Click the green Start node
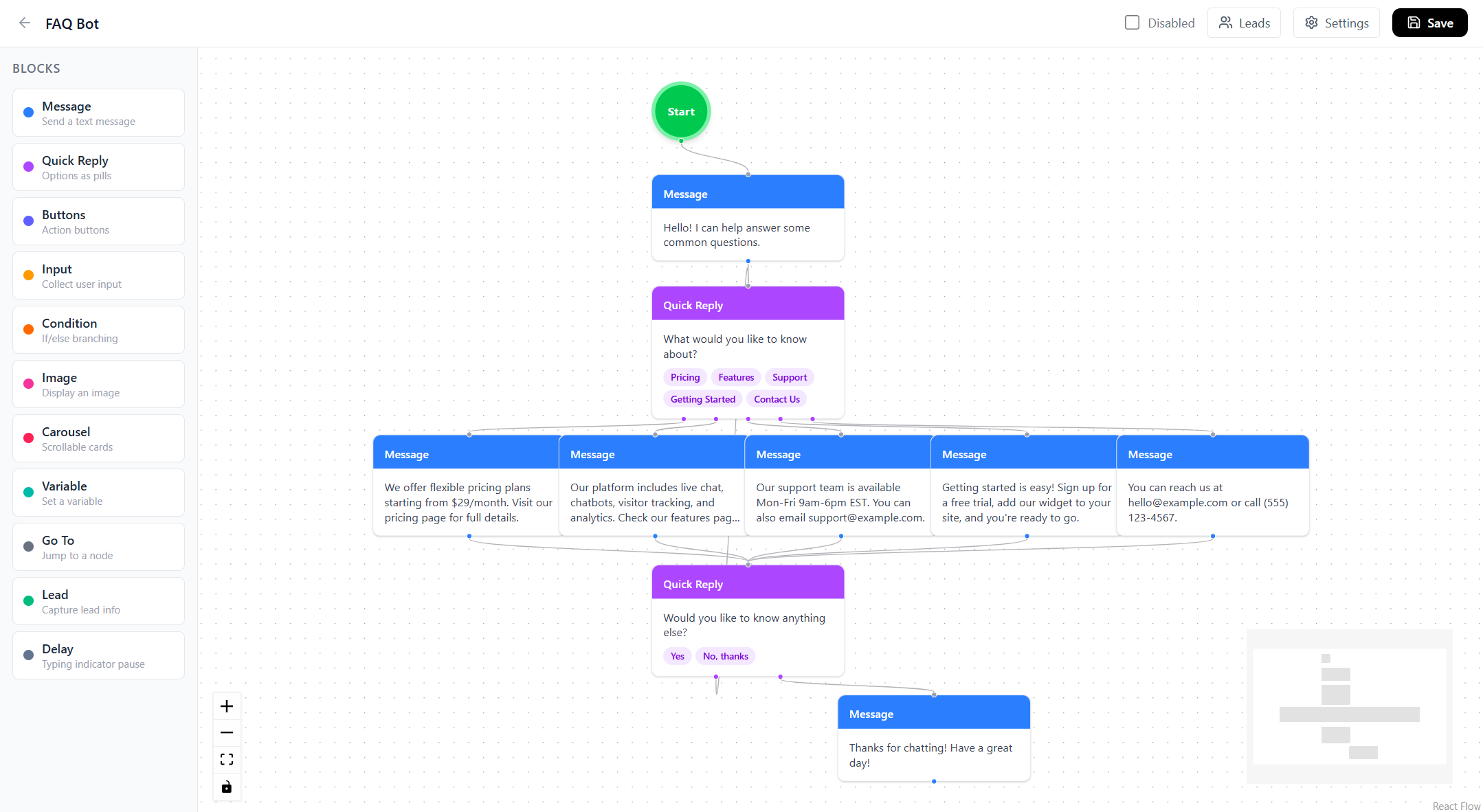Screen dimensions: 1483x812 click(680, 111)
